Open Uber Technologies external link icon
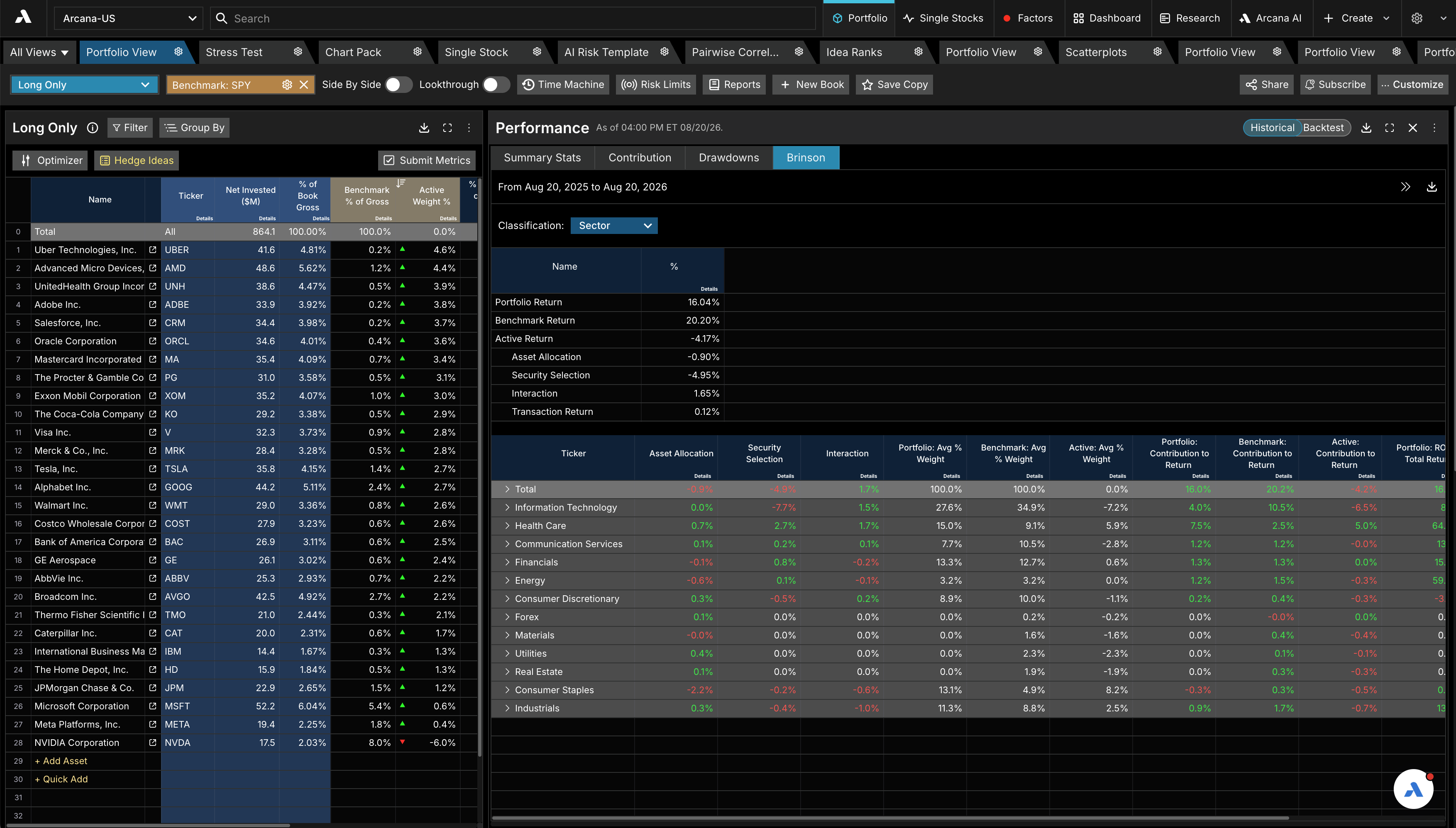The width and height of the screenshot is (1456, 828). click(152, 250)
